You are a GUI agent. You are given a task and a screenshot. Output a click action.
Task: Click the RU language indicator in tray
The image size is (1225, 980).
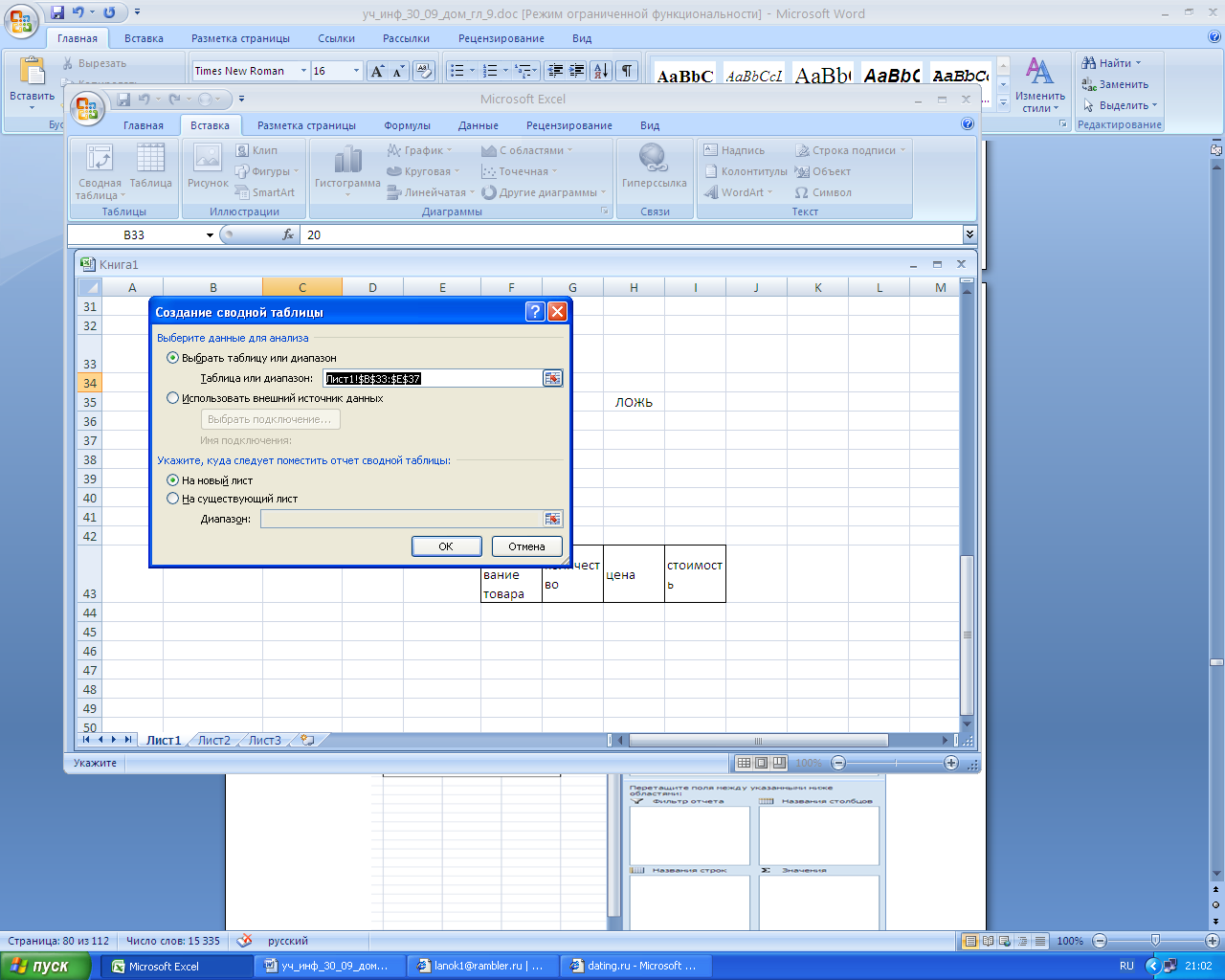point(1126,966)
